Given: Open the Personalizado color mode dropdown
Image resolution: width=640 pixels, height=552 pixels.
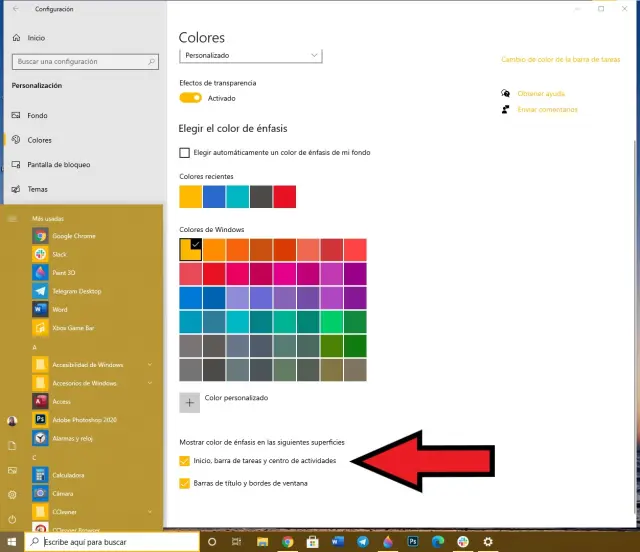Looking at the screenshot, I should pos(250,55).
